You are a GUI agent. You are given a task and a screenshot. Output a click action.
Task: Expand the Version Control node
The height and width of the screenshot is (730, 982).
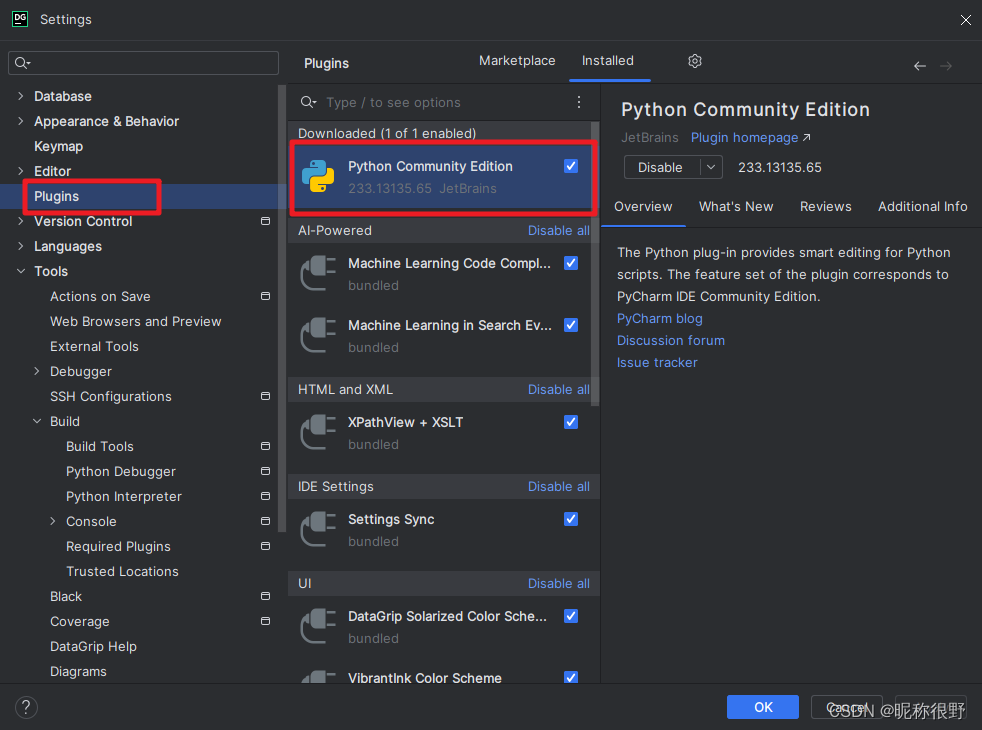tap(21, 221)
